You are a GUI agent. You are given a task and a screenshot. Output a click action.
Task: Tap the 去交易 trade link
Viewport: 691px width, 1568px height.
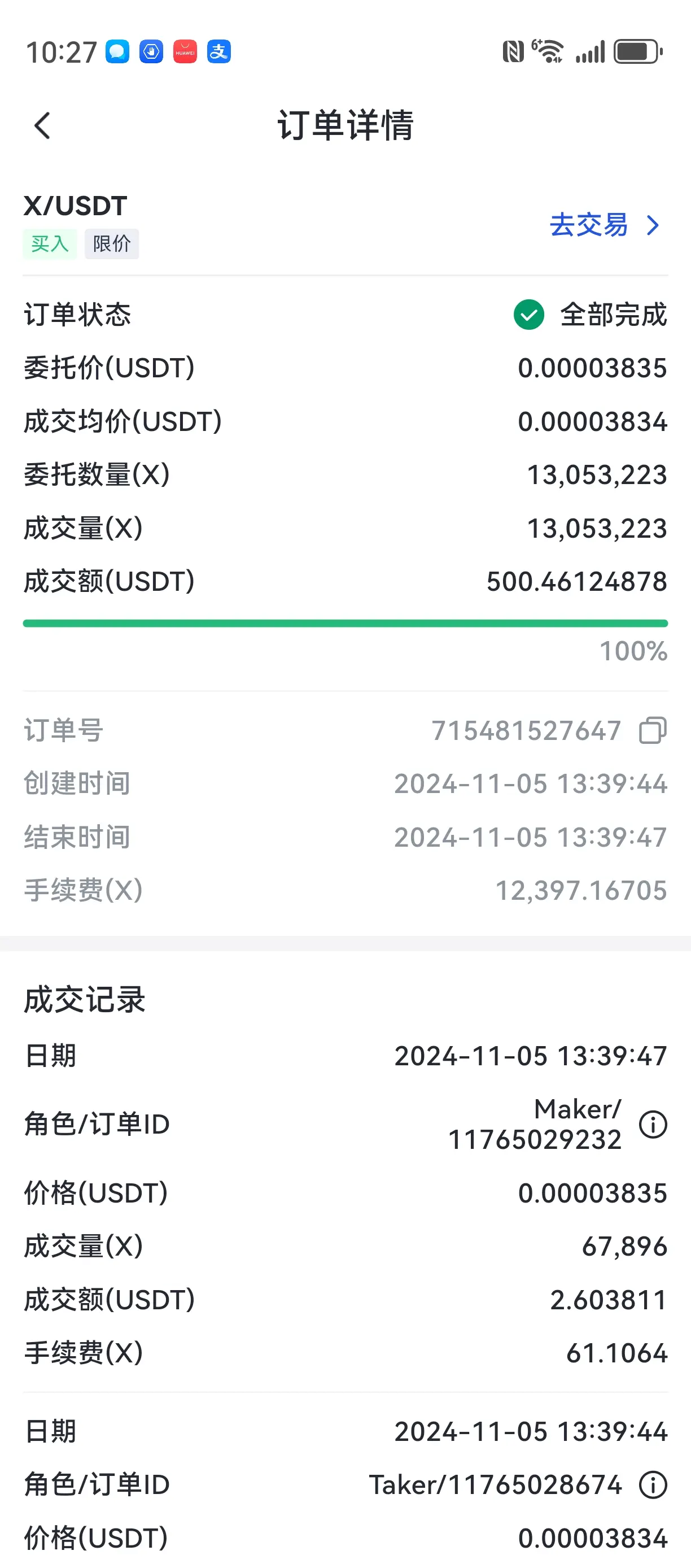588,225
